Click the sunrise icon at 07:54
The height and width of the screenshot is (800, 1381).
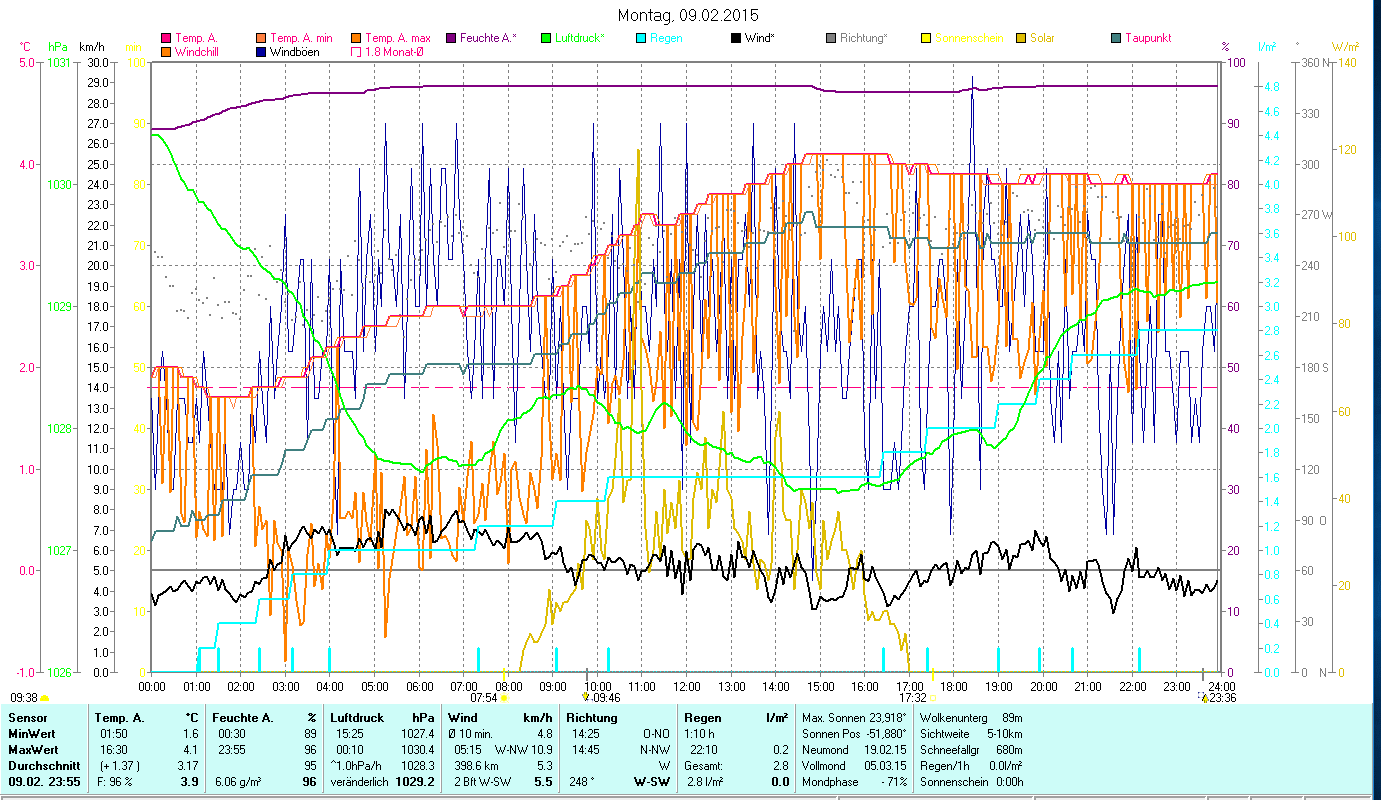tap(504, 698)
